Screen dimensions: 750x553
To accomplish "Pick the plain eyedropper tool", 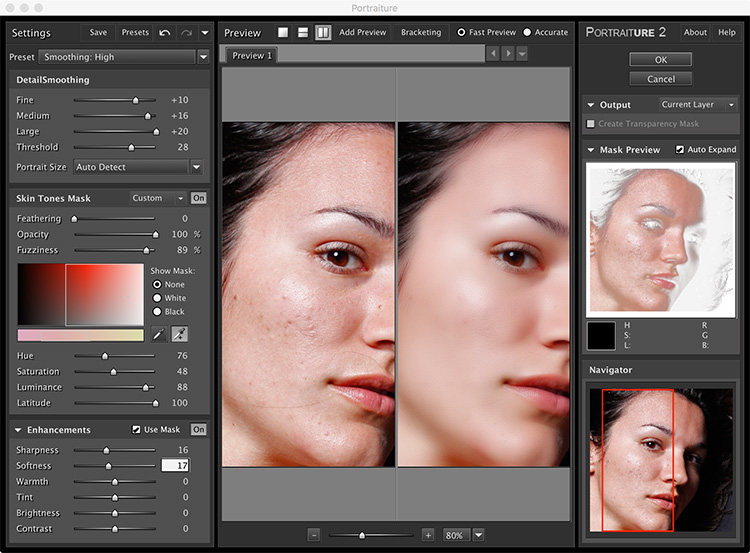I will point(159,334).
